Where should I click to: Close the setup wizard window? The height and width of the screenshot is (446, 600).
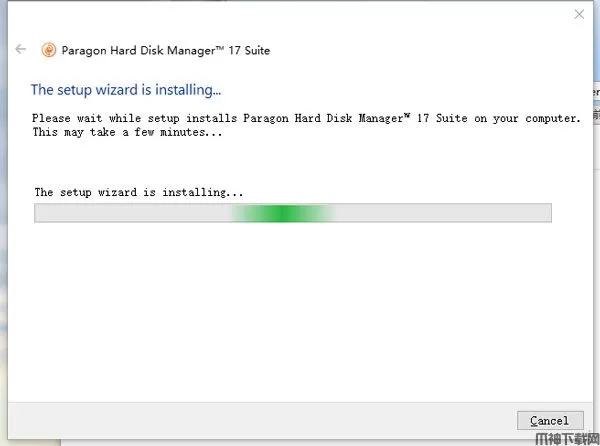click(x=579, y=15)
